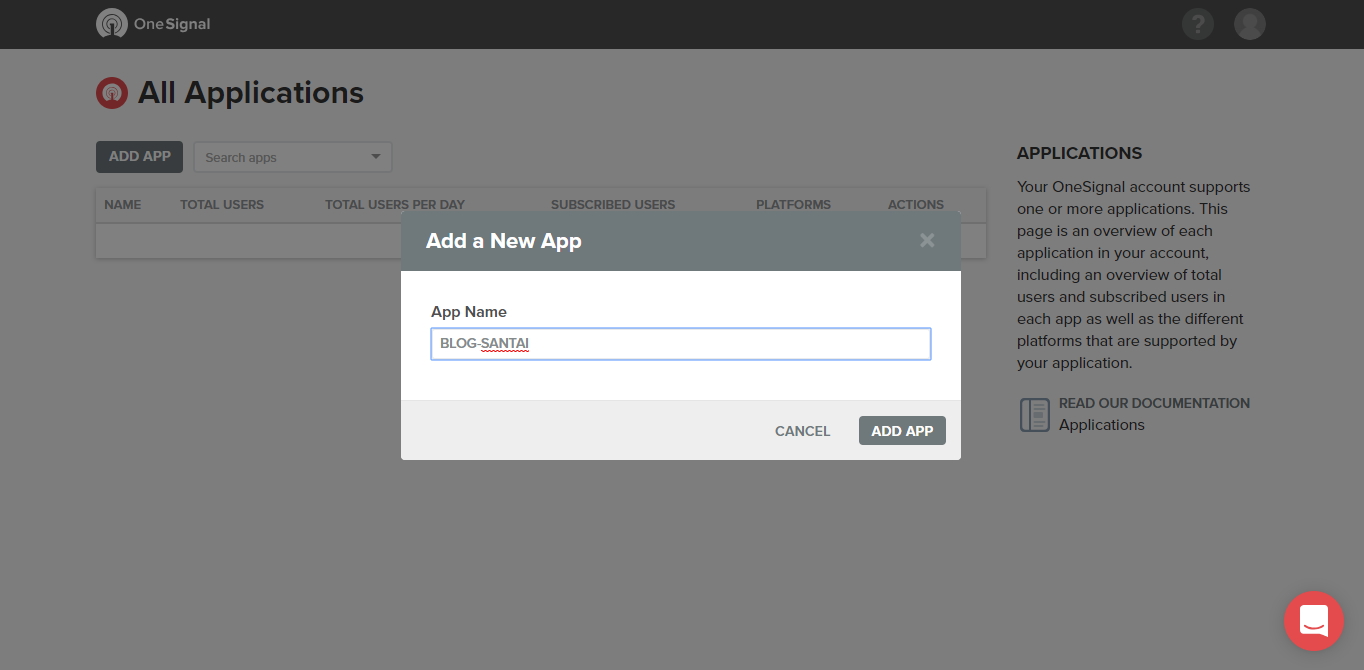Click the PLATFORMS column heading
Viewport: 1364px width, 670px height.
pos(793,204)
